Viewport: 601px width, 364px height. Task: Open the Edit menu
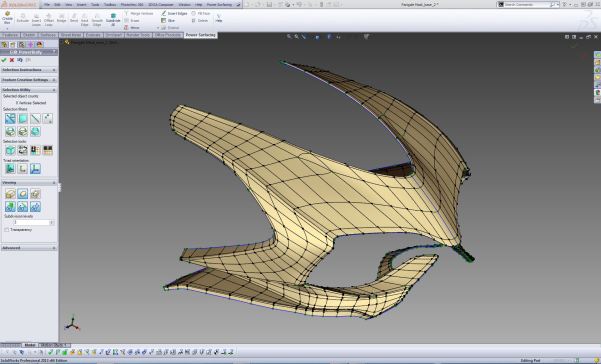[x=57, y=5]
